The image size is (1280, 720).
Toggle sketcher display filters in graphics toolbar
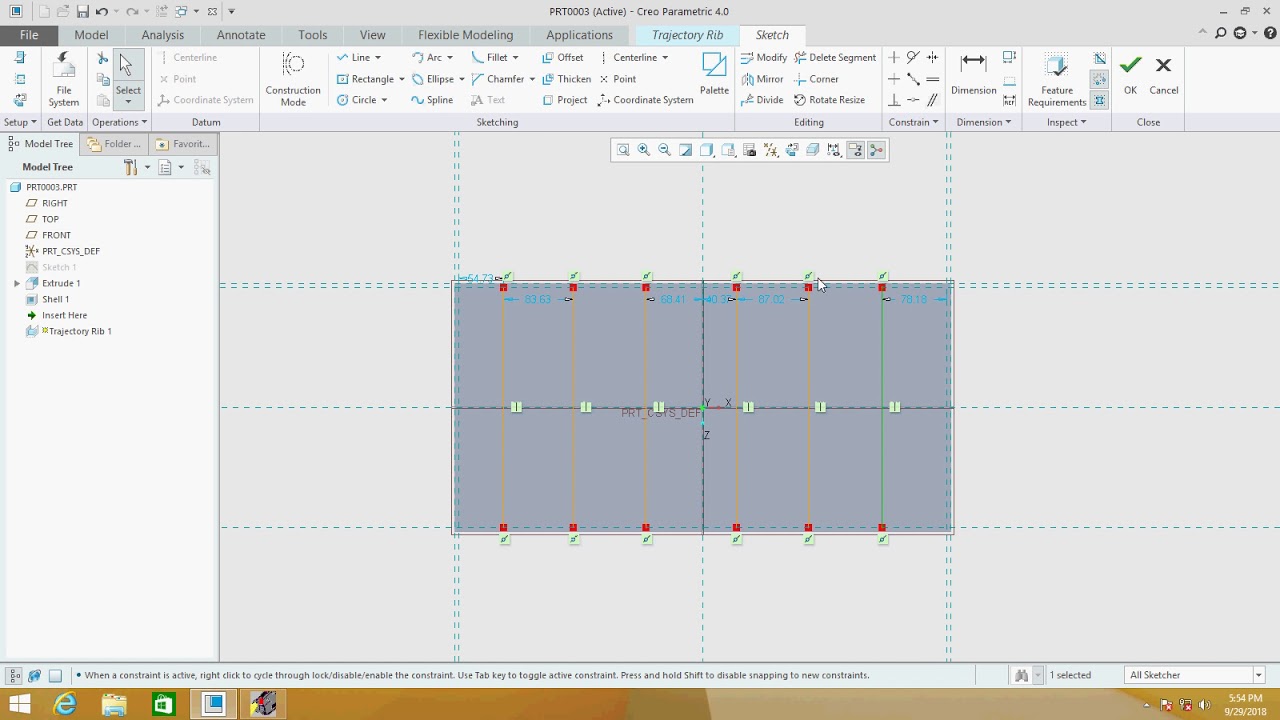(834, 150)
